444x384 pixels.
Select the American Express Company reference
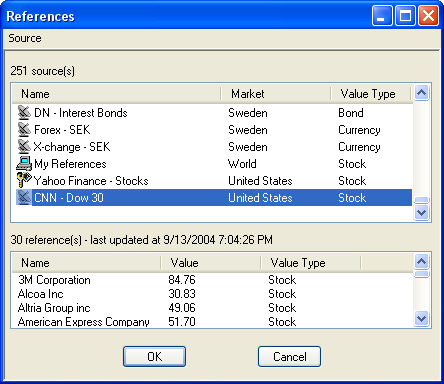click(x=83, y=322)
